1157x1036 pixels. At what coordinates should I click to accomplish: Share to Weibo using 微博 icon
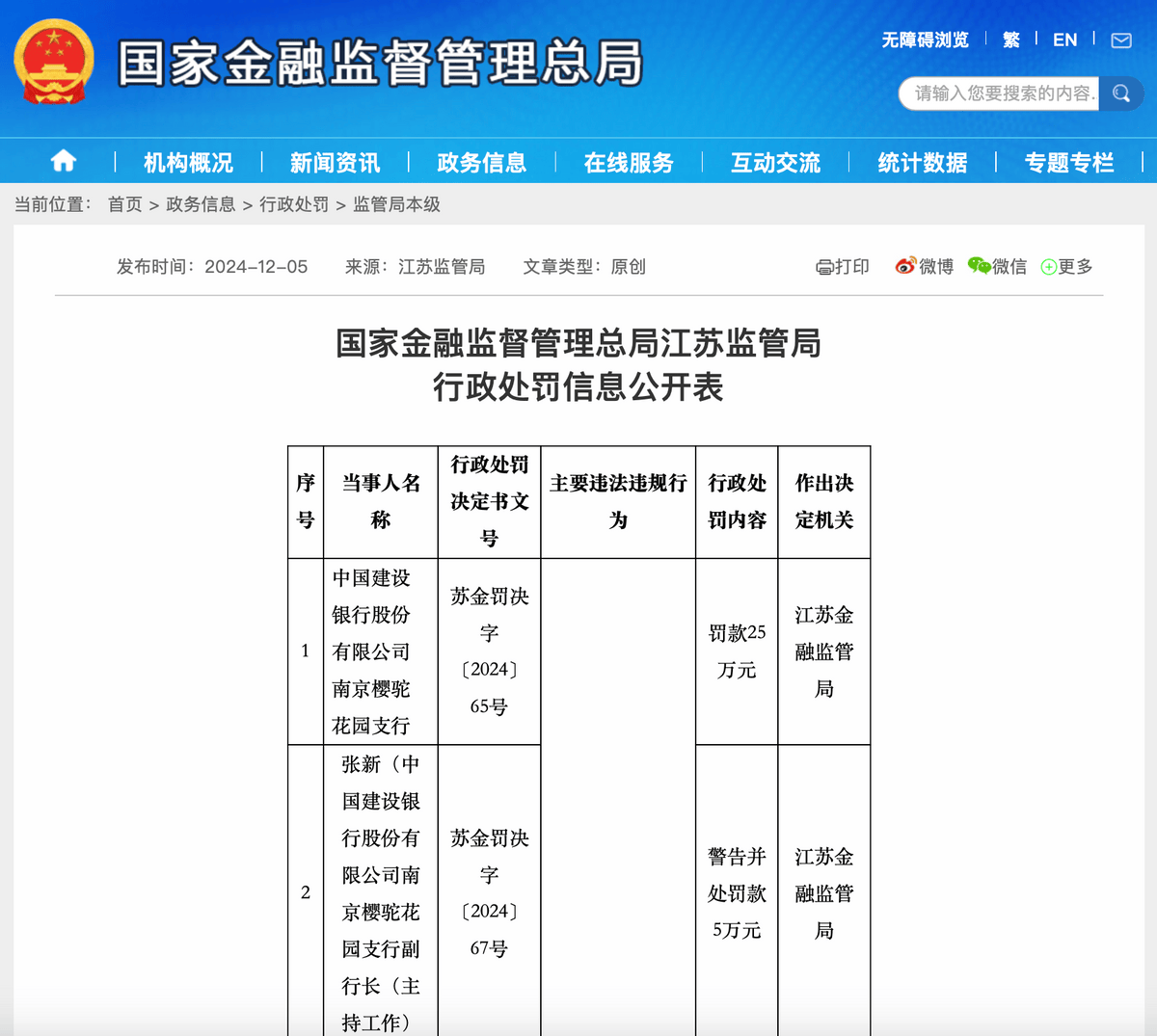click(924, 267)
